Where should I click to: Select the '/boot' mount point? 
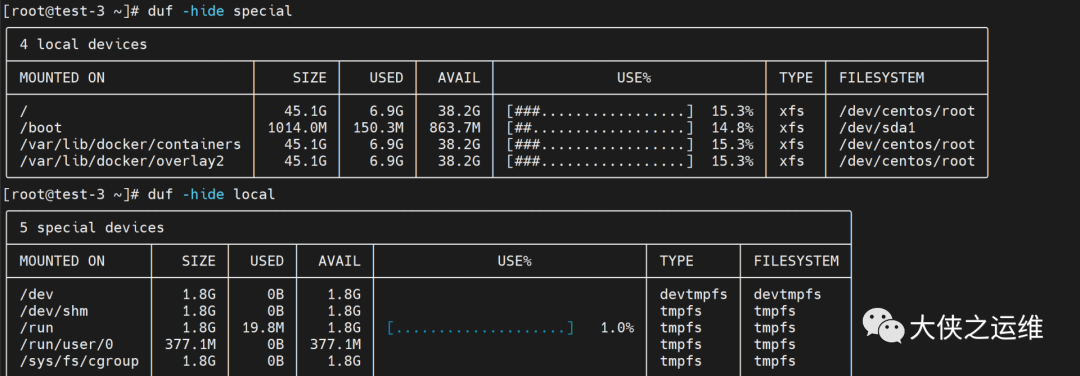click(x=41, y=127)
